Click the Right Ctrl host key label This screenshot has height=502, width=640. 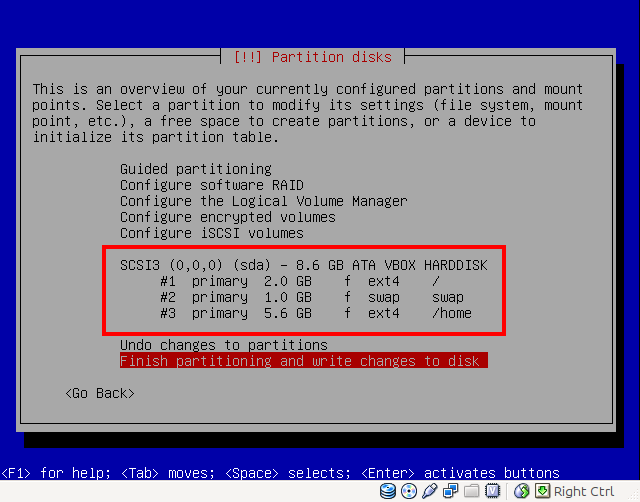click(x=584, y=492)
